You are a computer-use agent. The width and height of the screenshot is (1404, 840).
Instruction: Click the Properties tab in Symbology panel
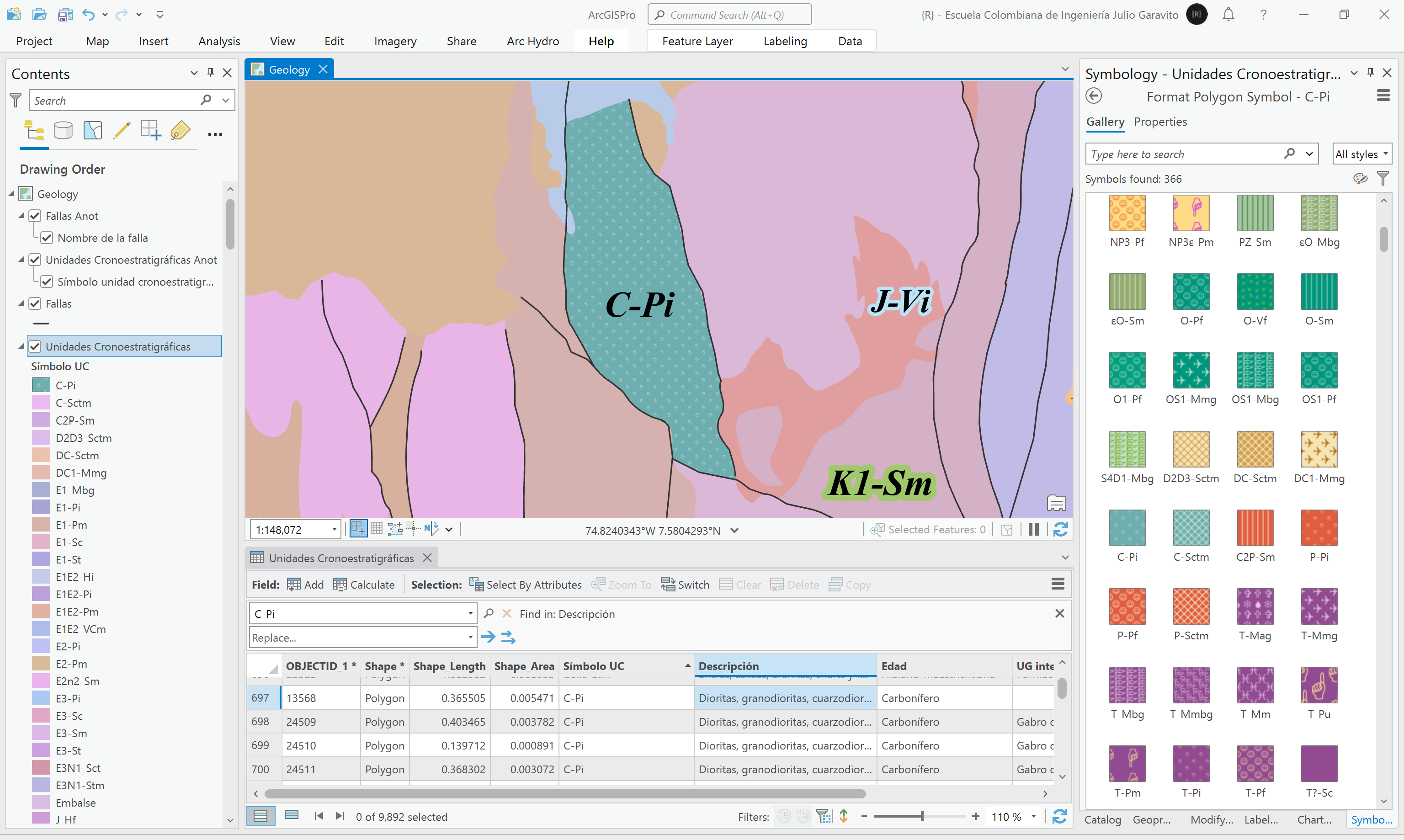click(x=1161, y=120)
